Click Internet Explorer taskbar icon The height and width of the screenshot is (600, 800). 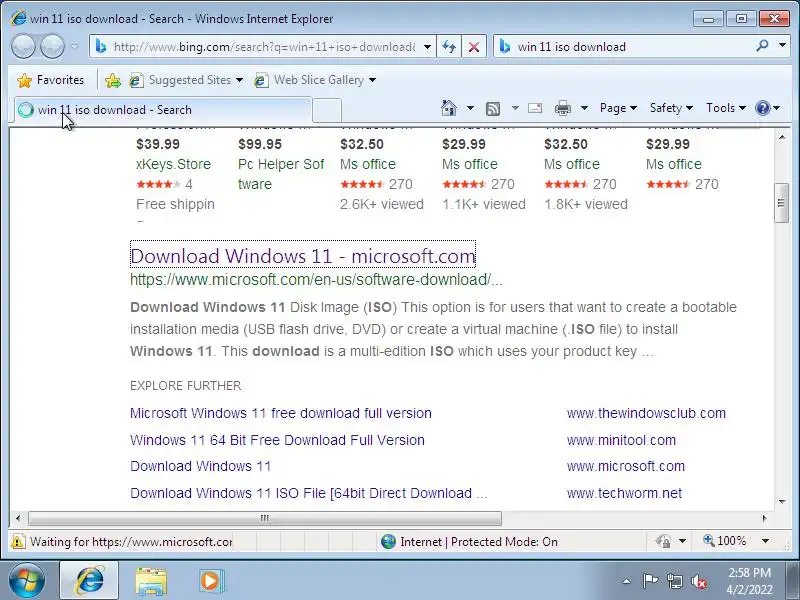click(x=89, y=581)
